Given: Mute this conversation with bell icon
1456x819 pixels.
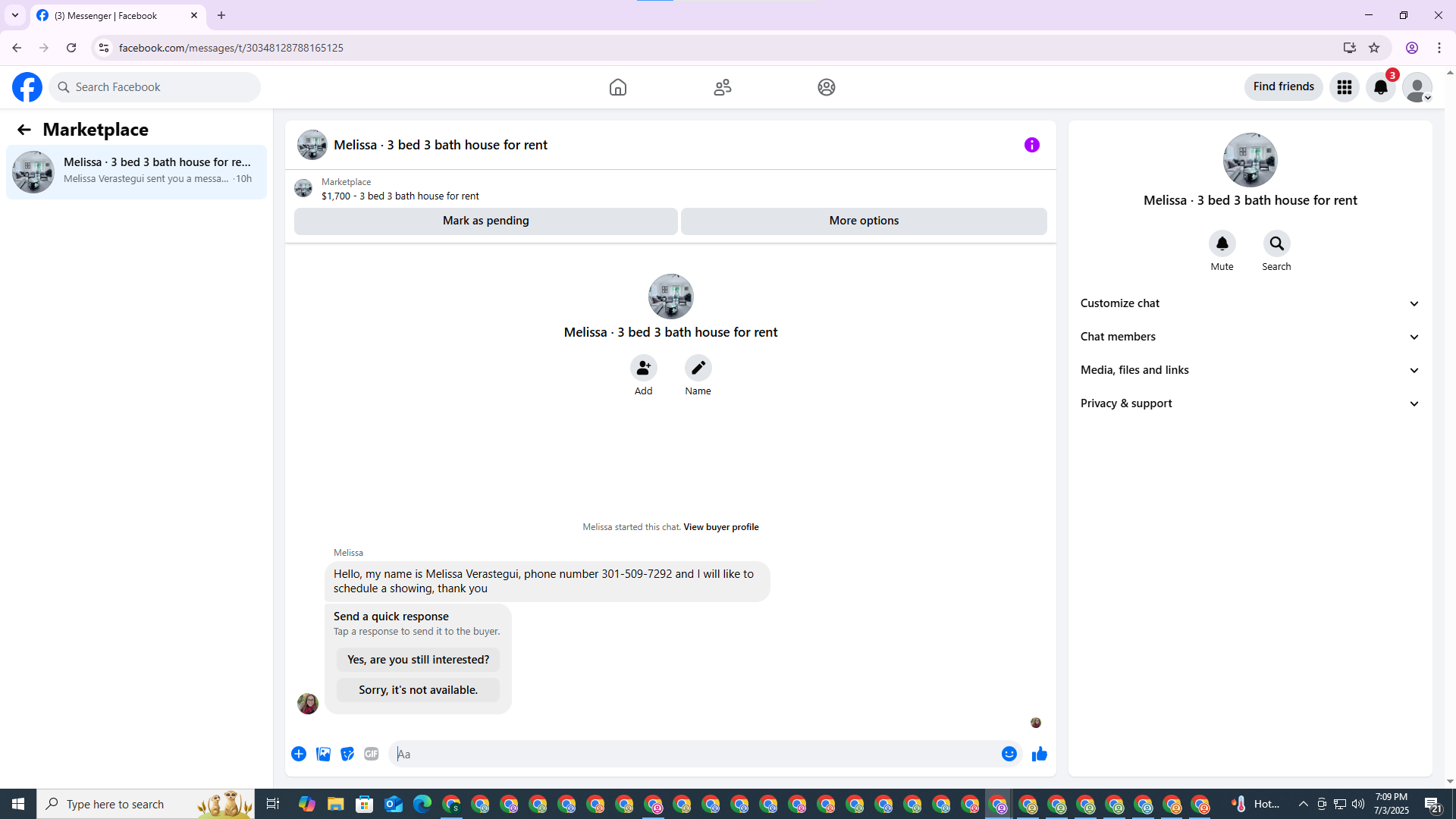Looking at the screenshot, I should [x=1222, y=243].
